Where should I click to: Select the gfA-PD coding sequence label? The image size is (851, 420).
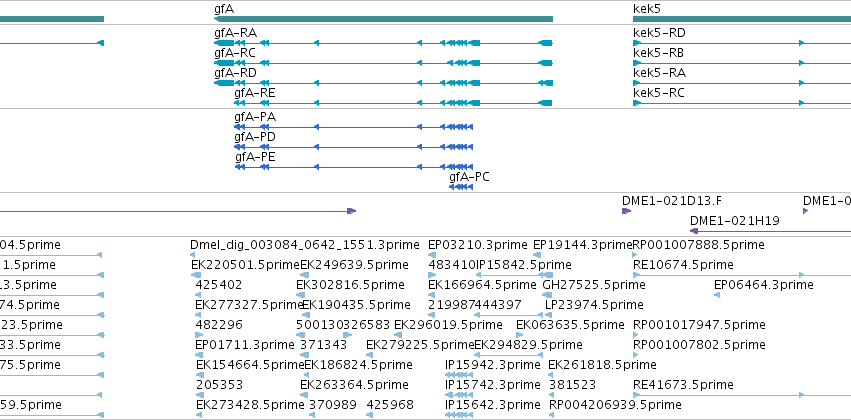pos(255,137)
